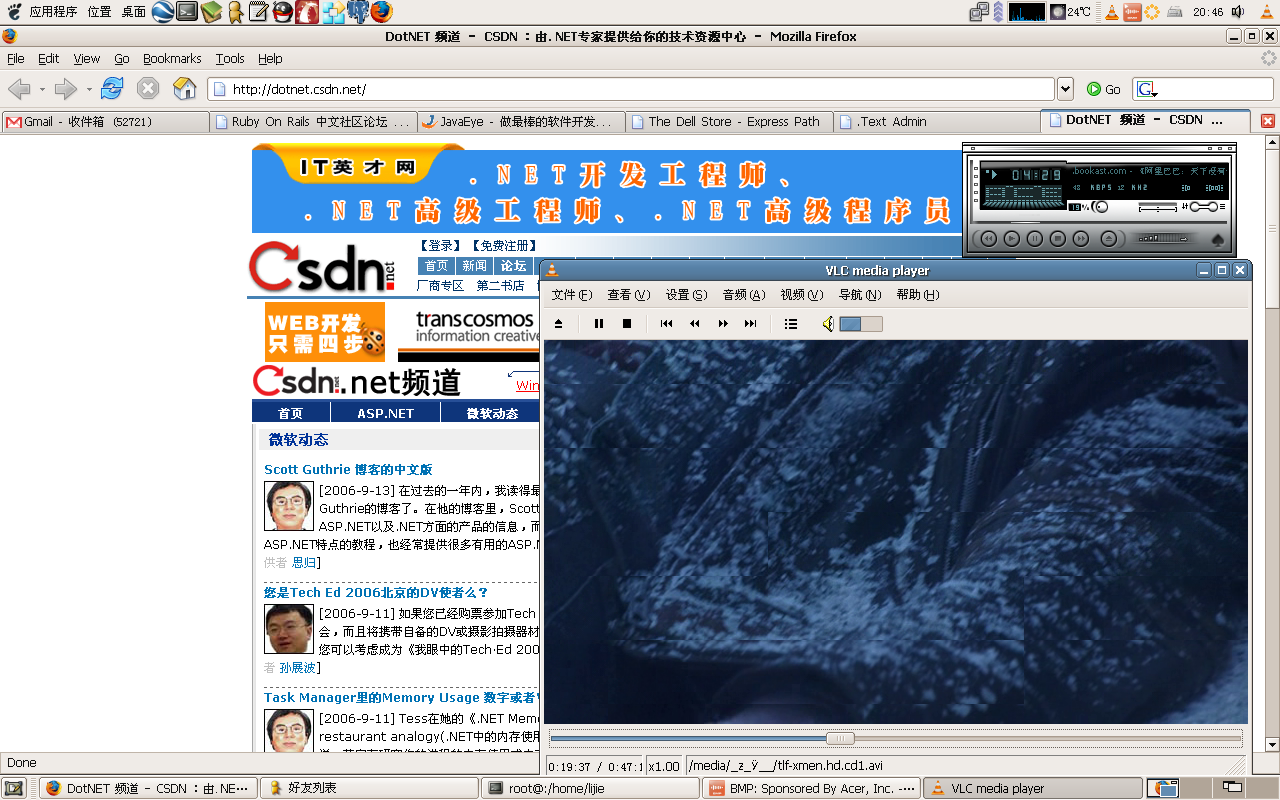Launch terminal from top panel
1280x800 pixels.
click(x=187, y=12)
